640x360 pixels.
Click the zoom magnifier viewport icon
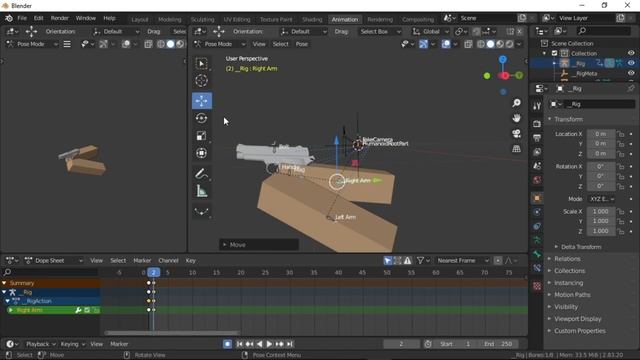[516, 103]
